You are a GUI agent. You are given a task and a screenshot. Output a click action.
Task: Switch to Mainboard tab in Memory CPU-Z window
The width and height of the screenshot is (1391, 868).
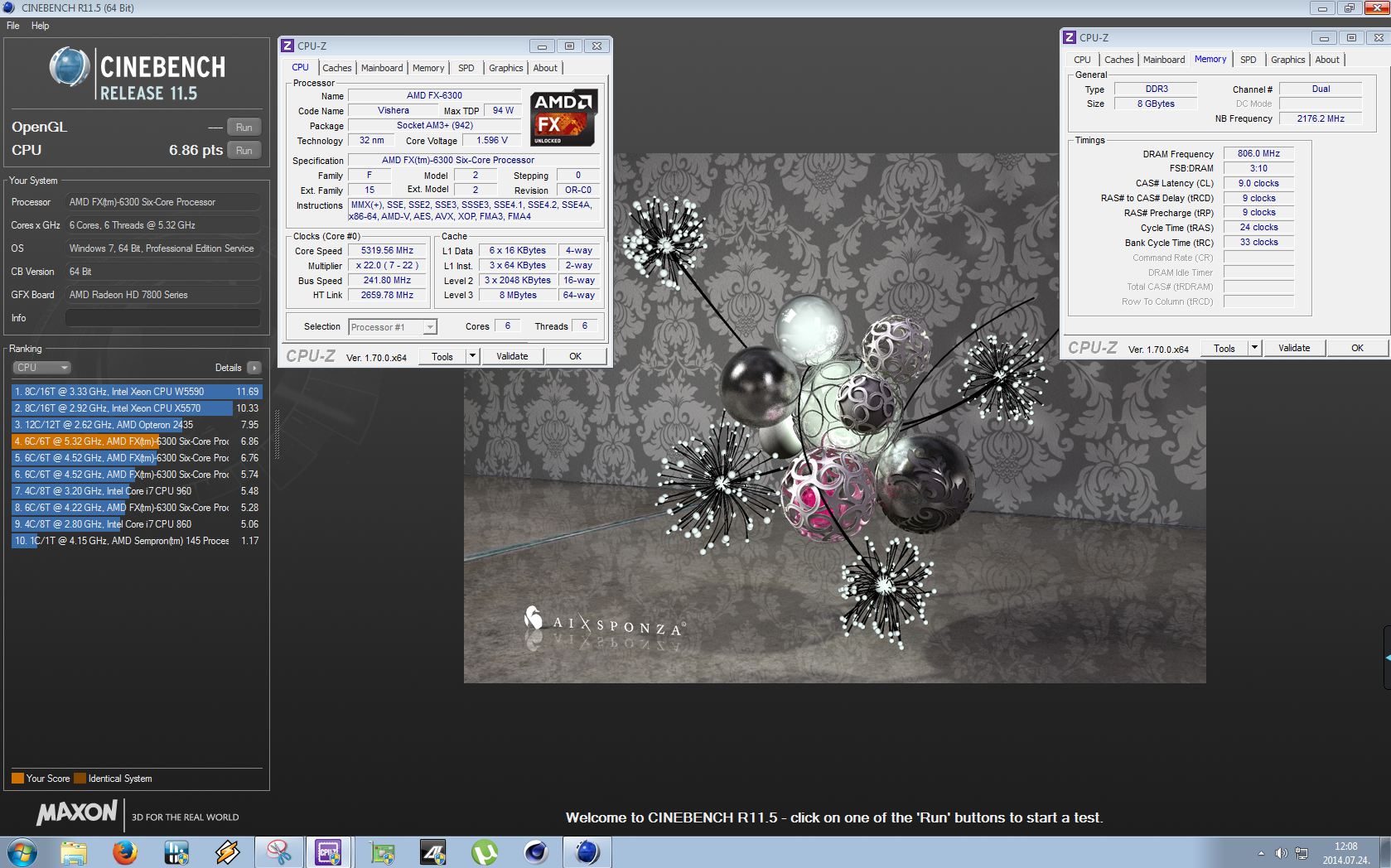pyautogui.click(x=1164, y=60)
